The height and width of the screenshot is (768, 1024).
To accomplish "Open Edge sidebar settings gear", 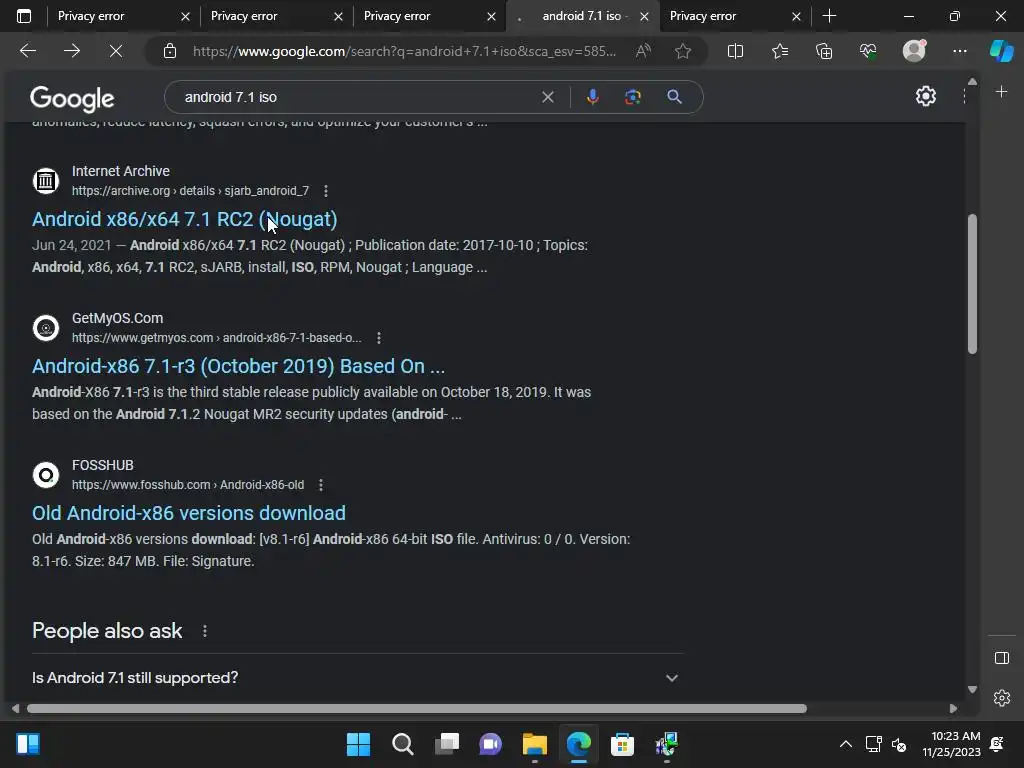I will click(1002, 698).
